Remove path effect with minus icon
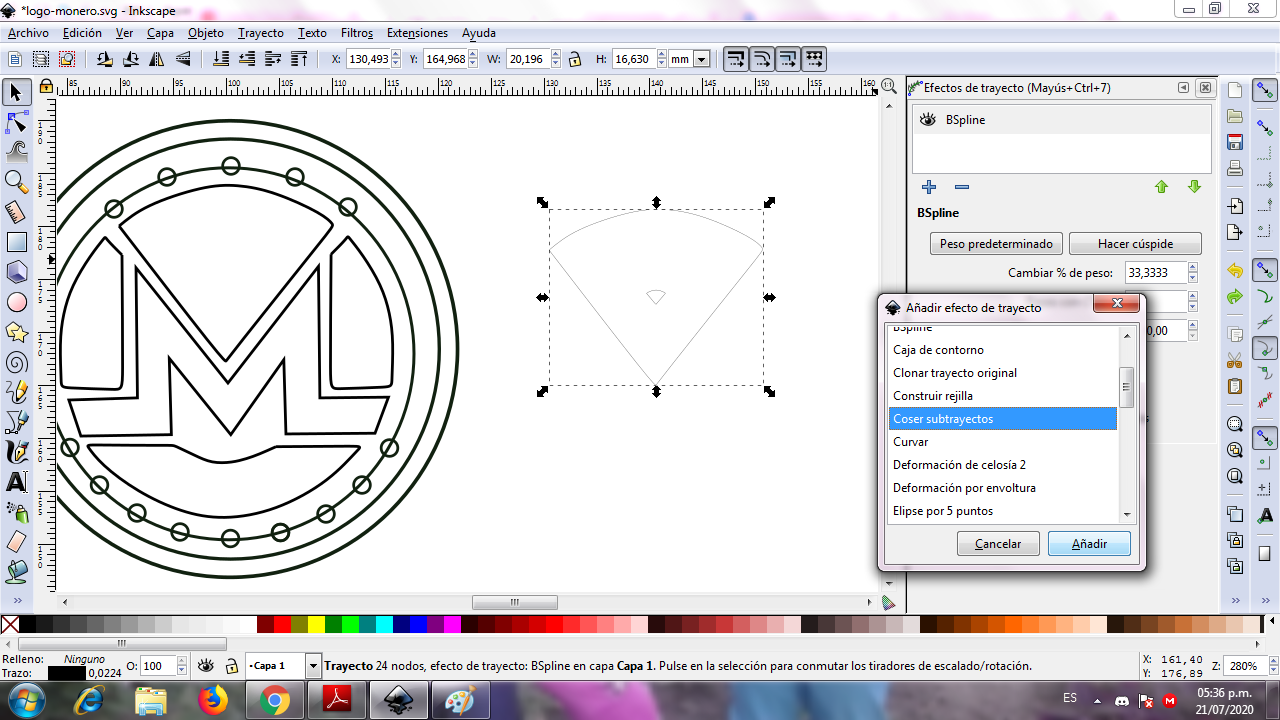Viewport: 1280px width, 720px height. click(x=962, y=187)
